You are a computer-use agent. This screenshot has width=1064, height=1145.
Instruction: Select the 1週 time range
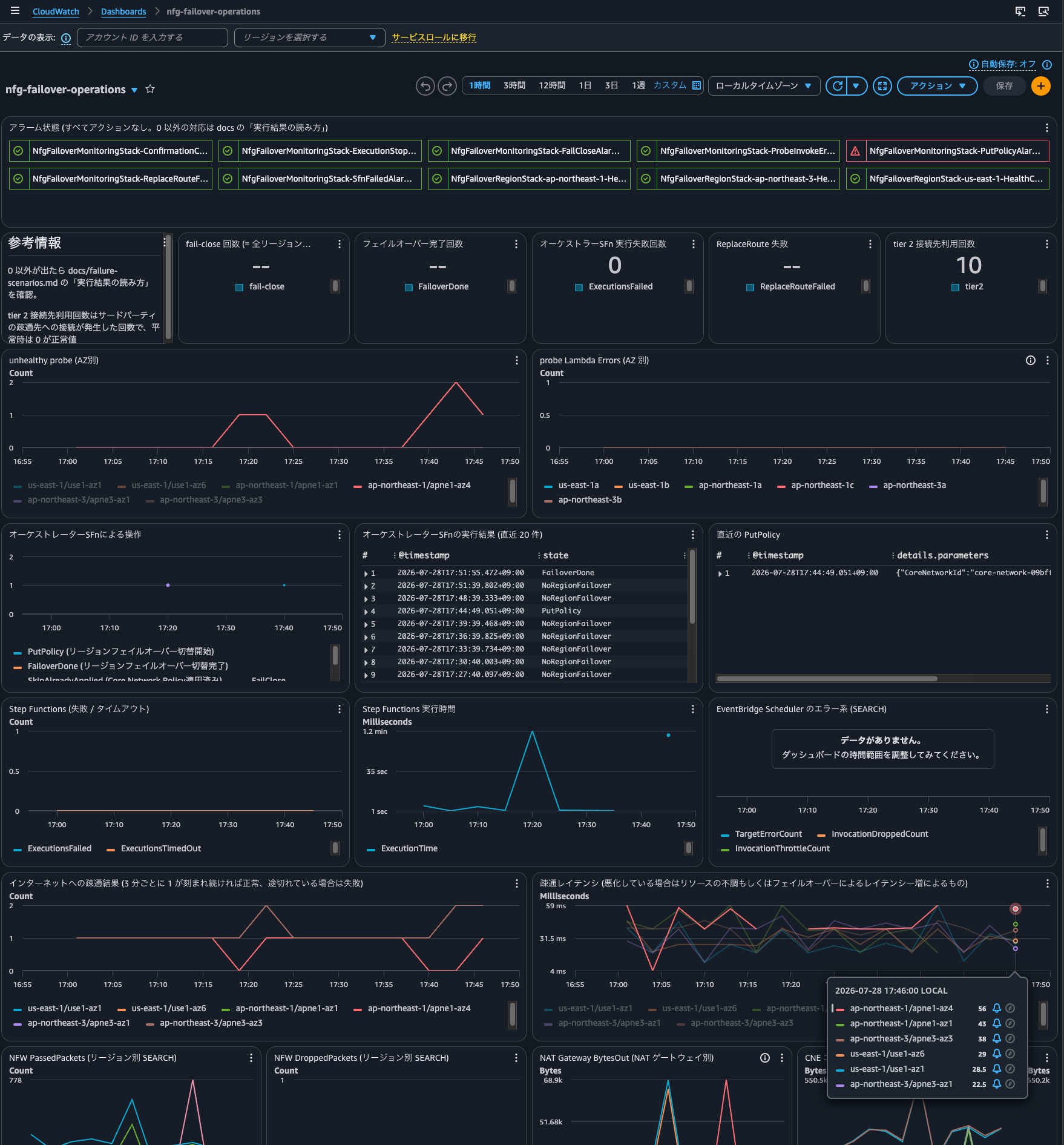coord(638,85)
